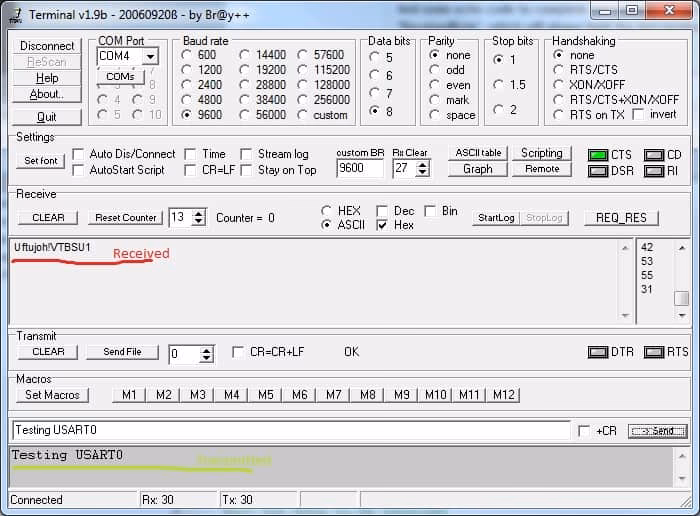Open the Scripting panel
Viewport: 700px width, 516px height.
[542, 153]
